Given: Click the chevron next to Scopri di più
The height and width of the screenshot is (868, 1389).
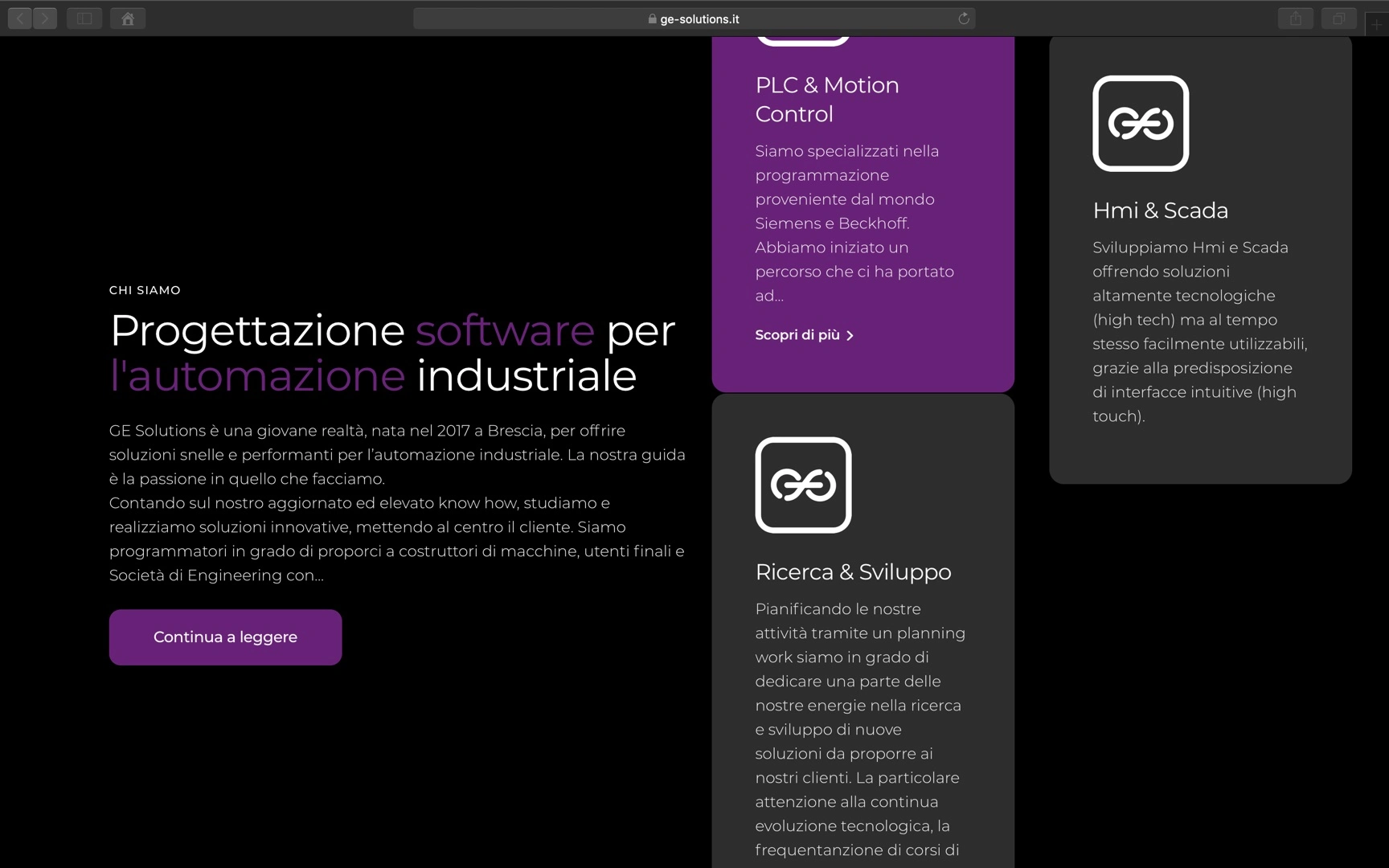Looking at the screenshot, I should [x=850, y=335].
